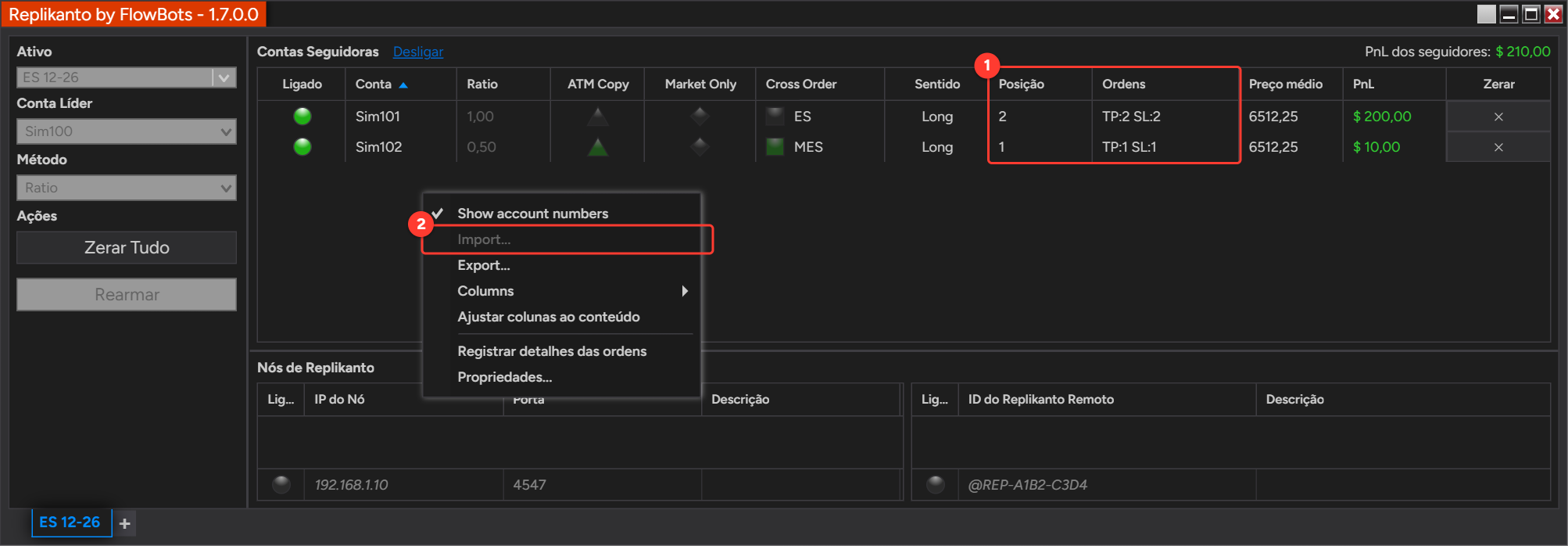Open the Método dropdown showing Ratio
The height and width of the screenshot is (546, 1568).
[127, 188]
